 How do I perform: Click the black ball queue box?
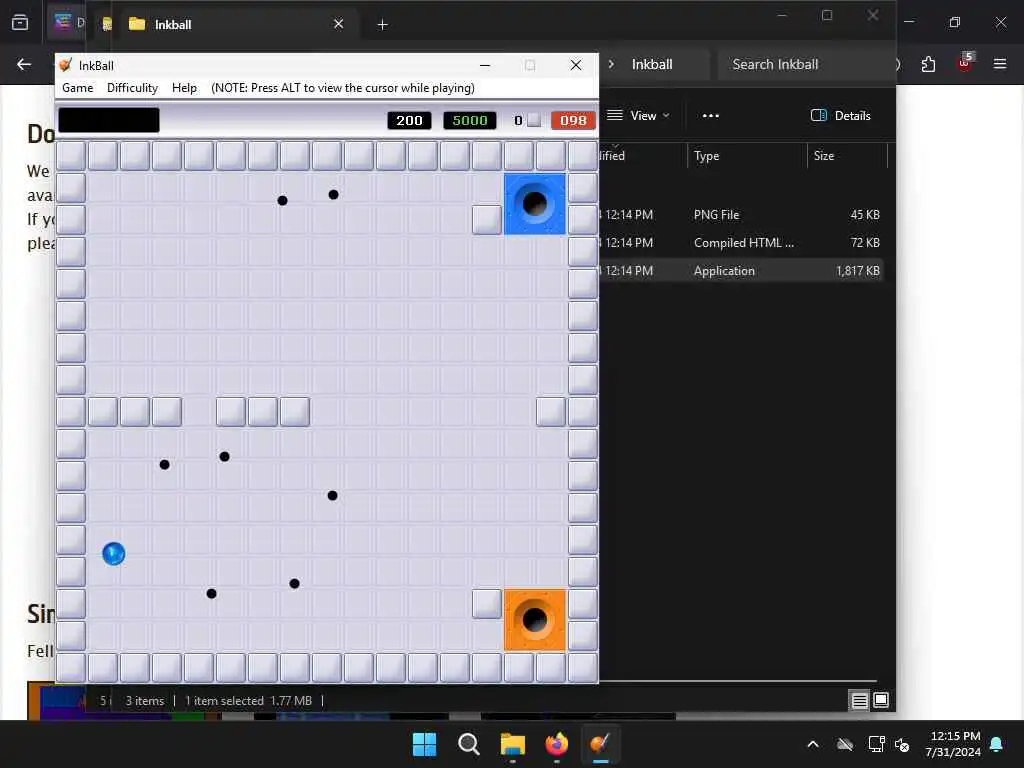pyautogui.click(x=108, y=120)
